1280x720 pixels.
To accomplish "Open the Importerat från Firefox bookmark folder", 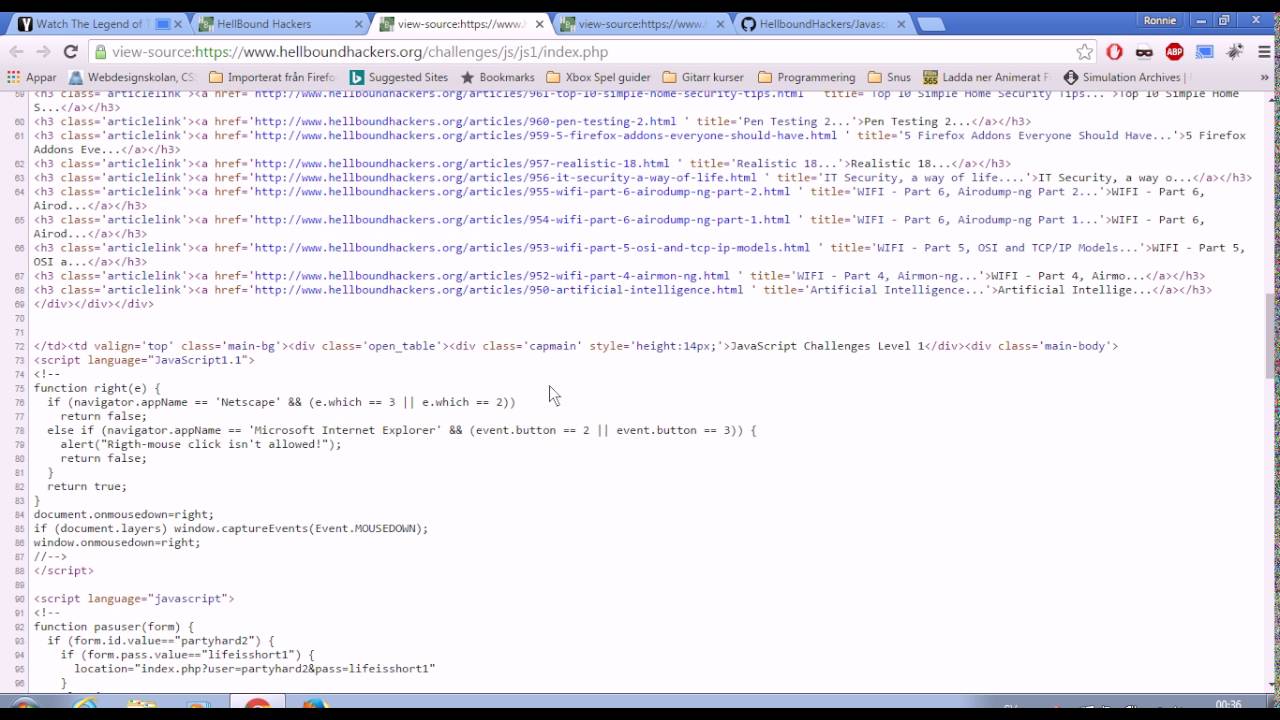I will point(272,77).
